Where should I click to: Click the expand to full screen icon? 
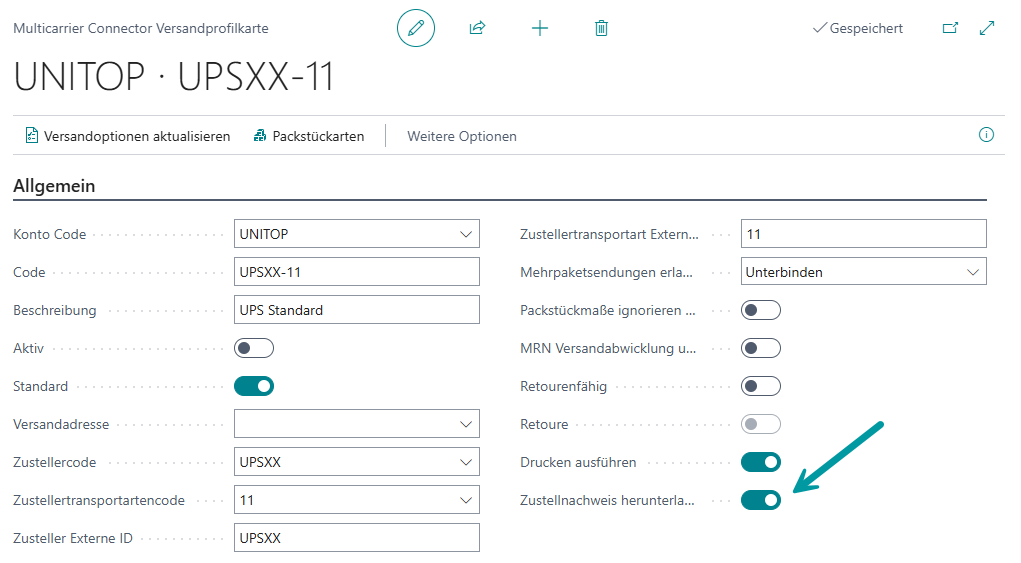[x=987, y=28]
